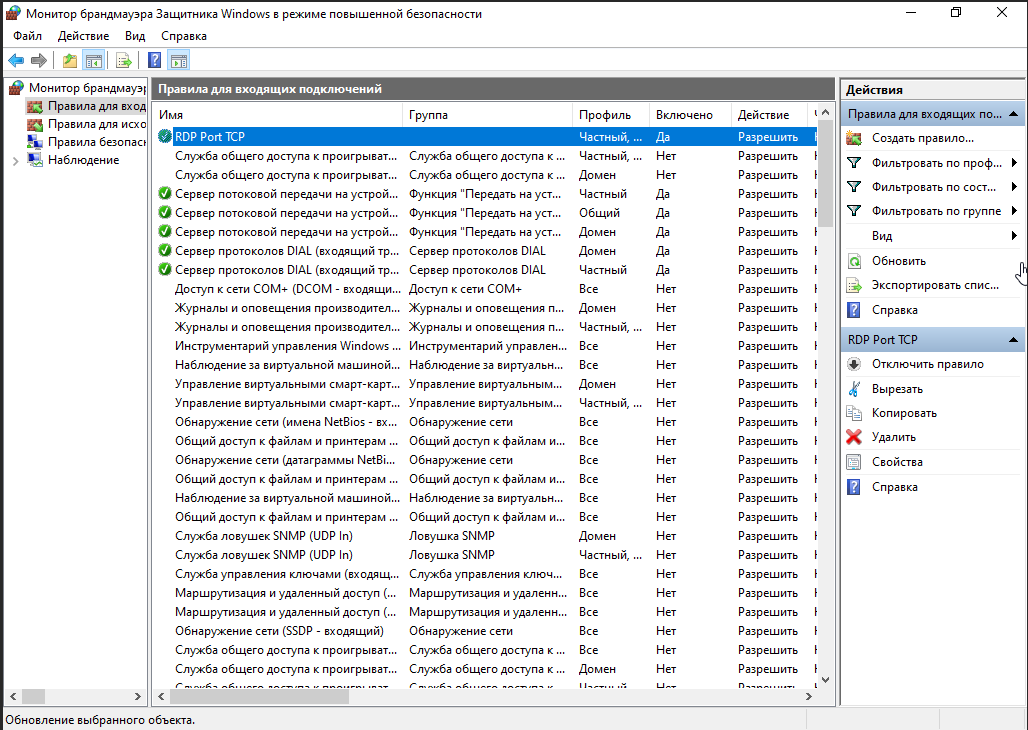
Task: Click Копировать in the Actions pane
Action: (x=903, y=413)
